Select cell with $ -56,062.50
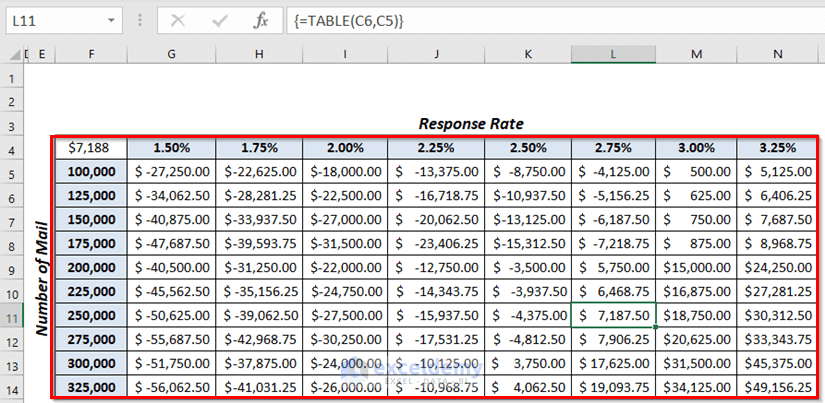This screenshot has height=403, width=825. (x=172, y=387)
